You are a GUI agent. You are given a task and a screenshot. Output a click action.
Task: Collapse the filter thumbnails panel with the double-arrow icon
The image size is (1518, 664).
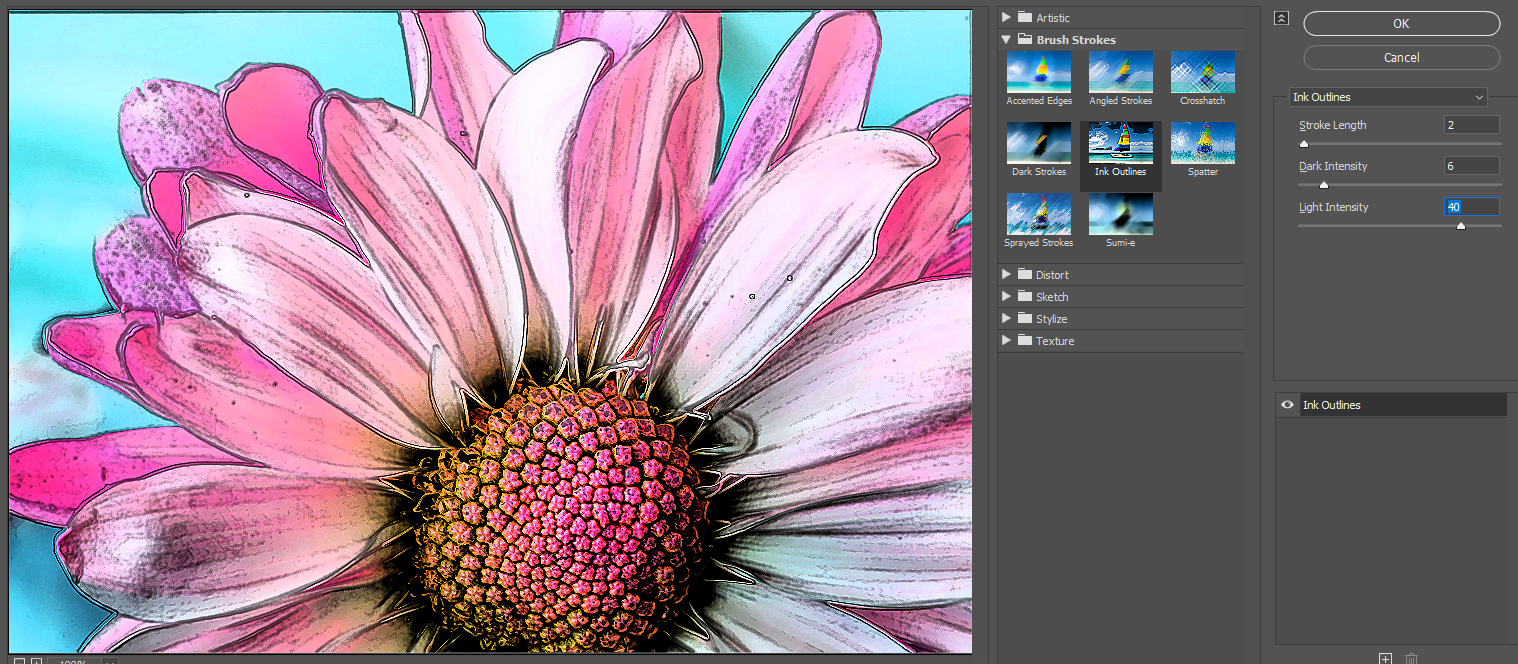(1282, 18)
